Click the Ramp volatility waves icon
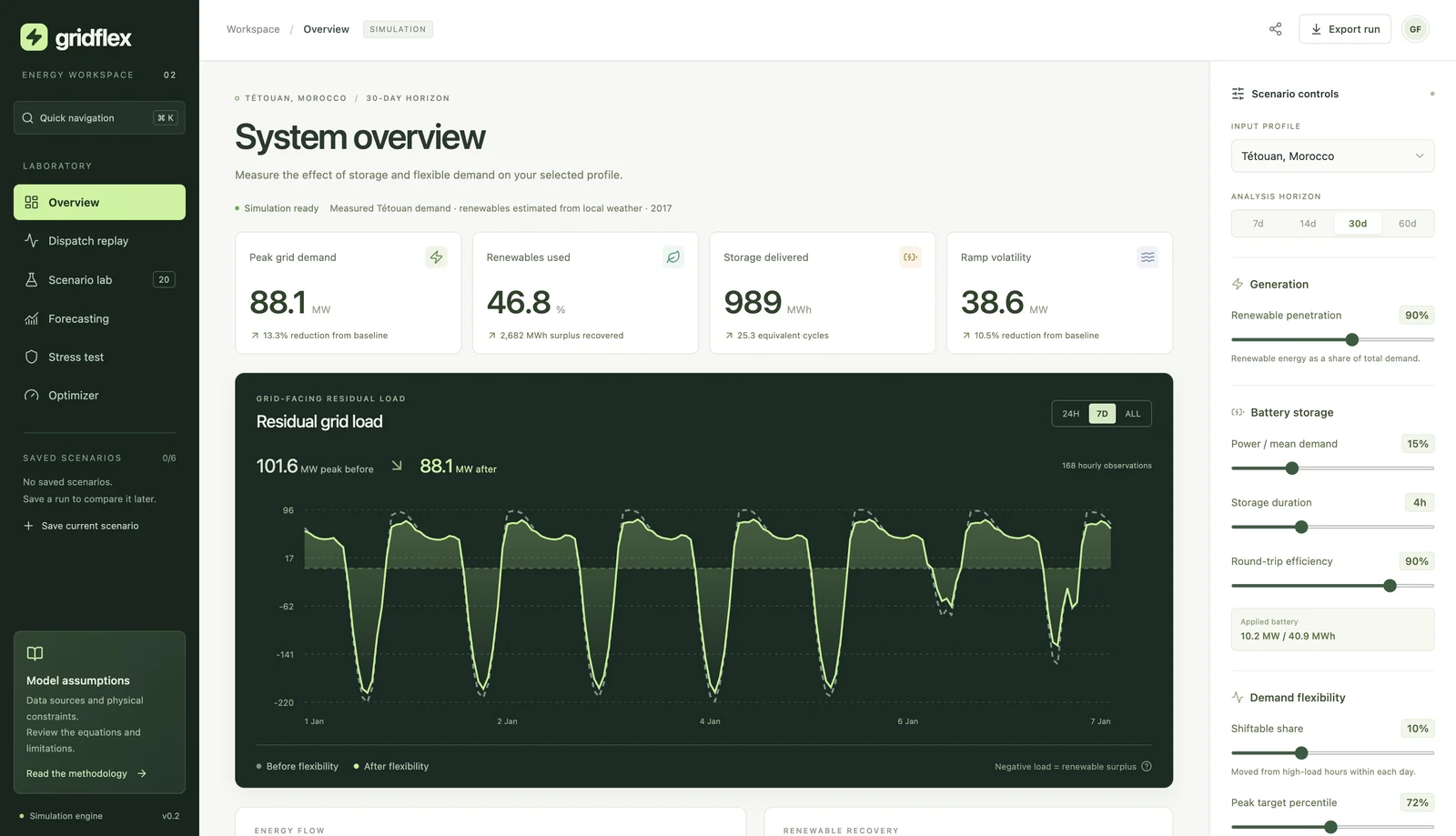Viewport: 1456px width, 836px height. coord(1148,257)
